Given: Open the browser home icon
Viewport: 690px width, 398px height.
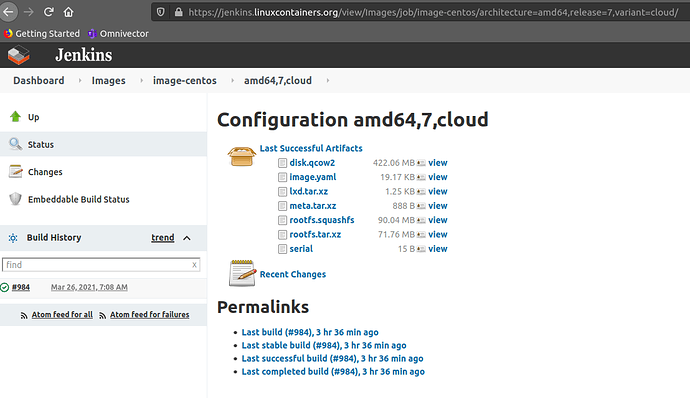Looking at the screenshot, I should [x=68, y=12].
